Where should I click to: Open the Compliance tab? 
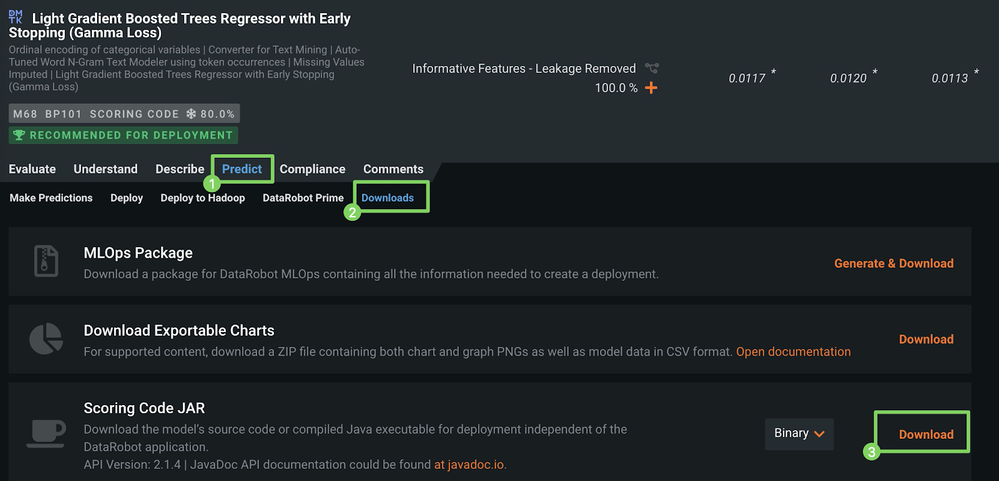[312, 169]
